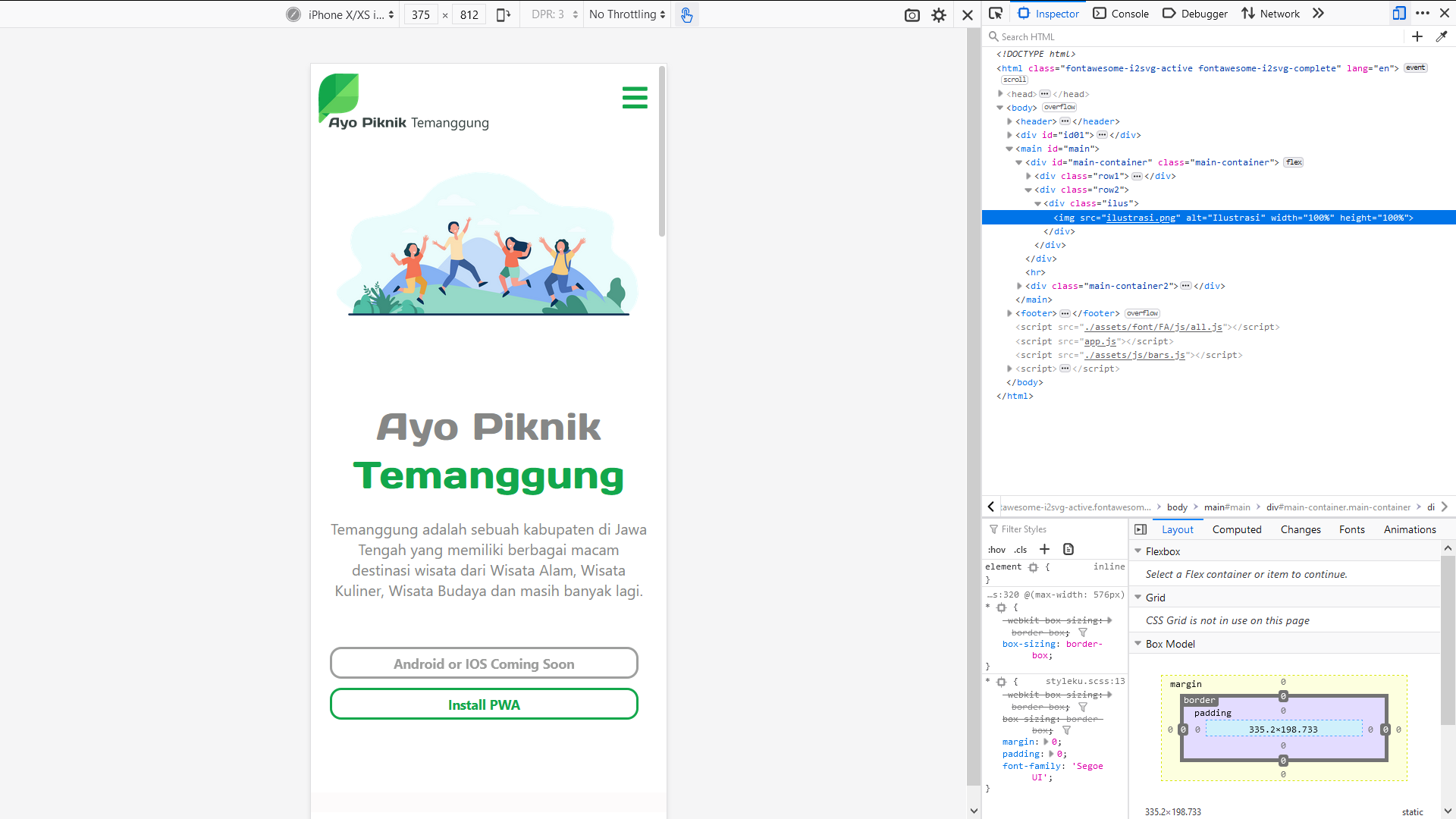The width and height of the screenshot is (1456, 819).
Task: Pick a color with the eyedropper icon
Action: pyautogui.click(x=1442, y=36)
